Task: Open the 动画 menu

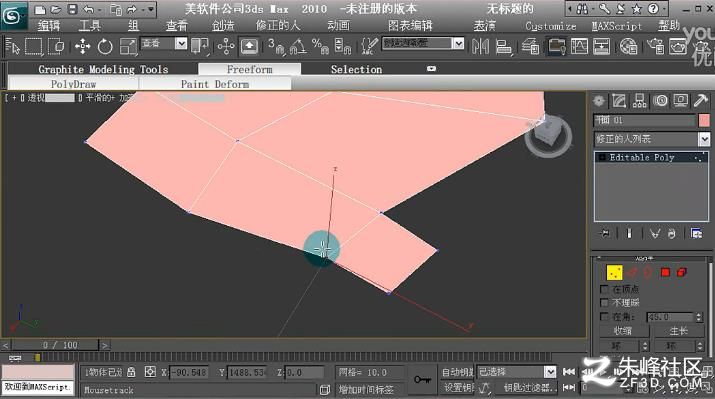Action: pyautogui.click(x=338, y=26)
